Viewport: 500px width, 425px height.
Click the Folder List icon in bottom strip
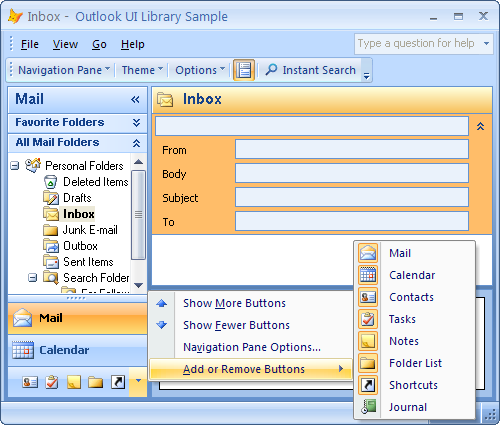coord(96,382)
